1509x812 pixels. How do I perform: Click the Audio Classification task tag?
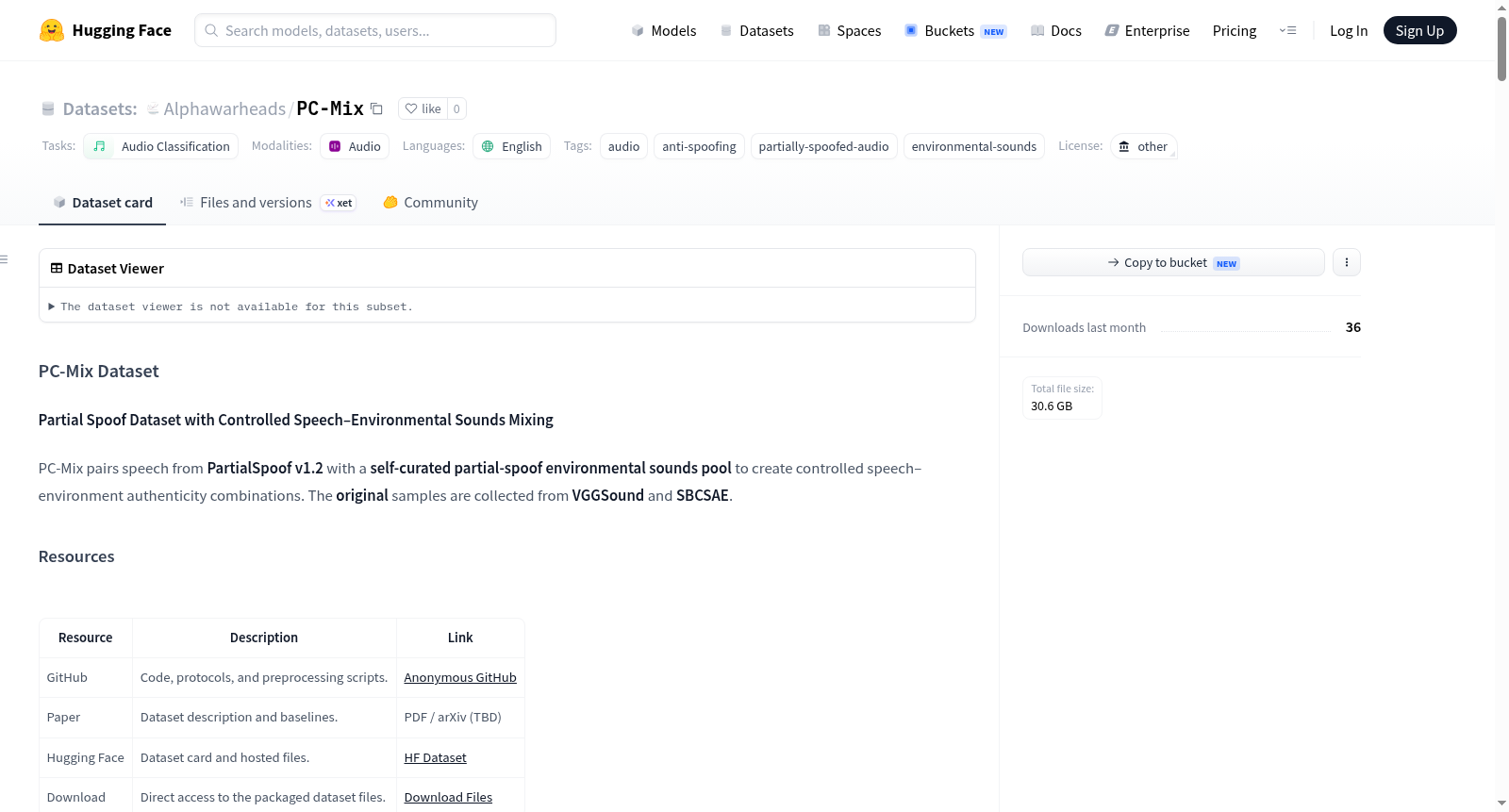tap(160, 146)
